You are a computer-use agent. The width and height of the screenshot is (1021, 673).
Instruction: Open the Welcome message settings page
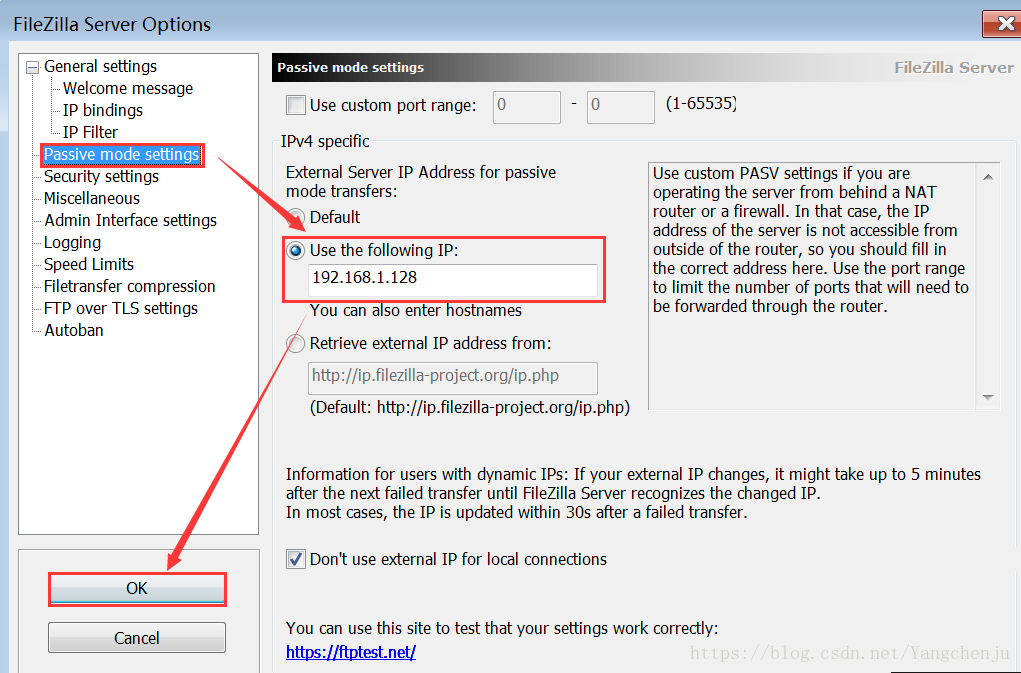point(128,89)
